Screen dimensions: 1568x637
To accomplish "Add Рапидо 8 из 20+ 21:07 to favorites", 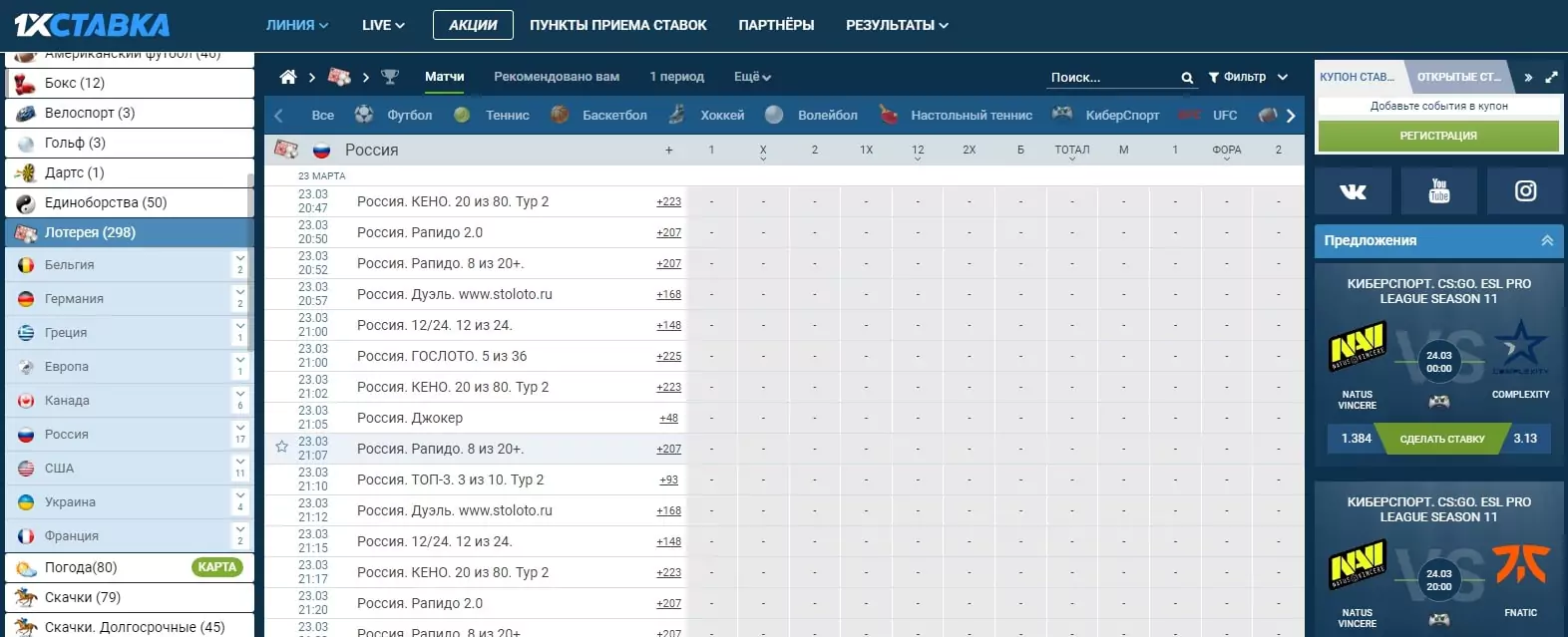I will tap(281, 448).
